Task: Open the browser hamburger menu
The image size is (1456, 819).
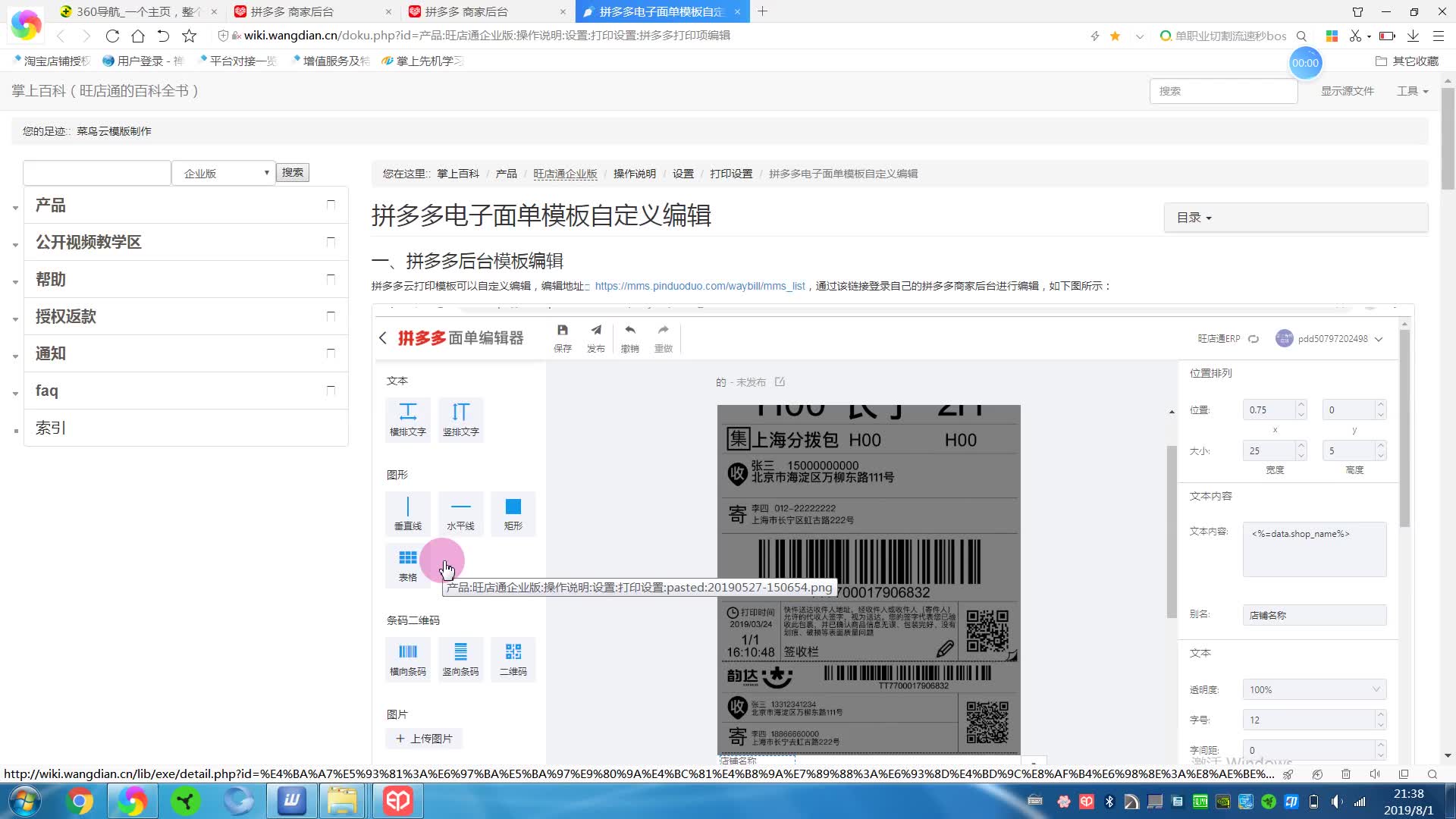Action: 1438,36
